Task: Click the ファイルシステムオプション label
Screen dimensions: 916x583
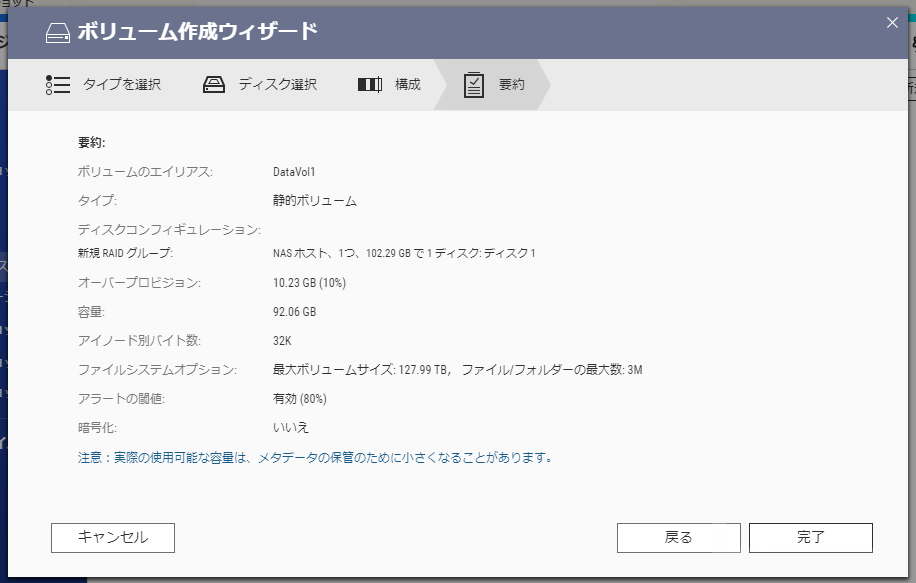Action: [157, 370]
